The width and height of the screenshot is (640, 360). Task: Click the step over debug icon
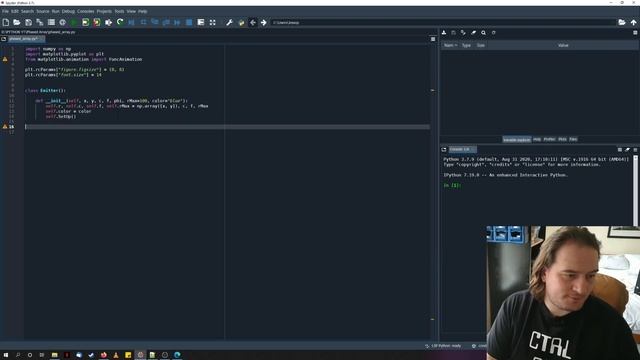pyautogui.click(x=143, y=22)
